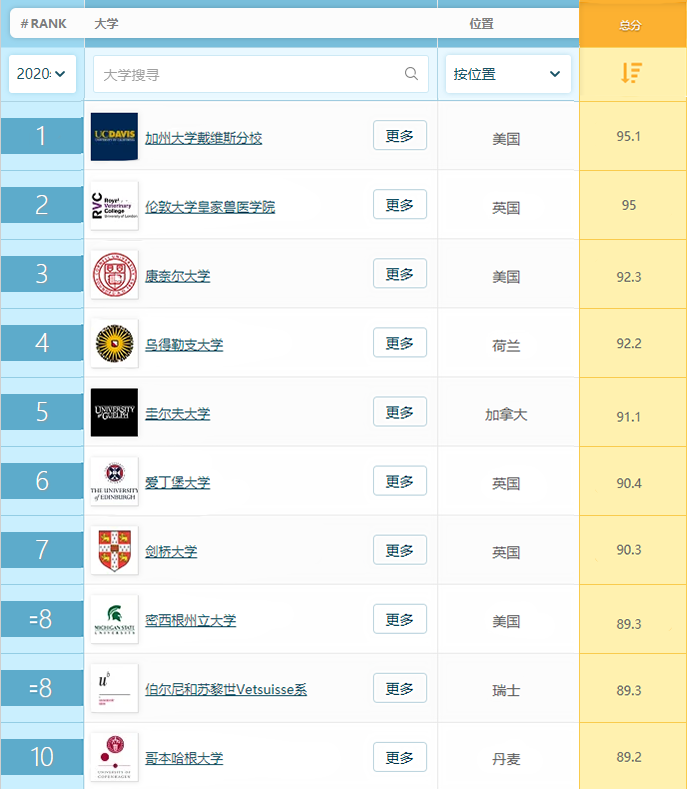Click the search magnifier icon
Image resolution: width=687 pixels, height=789 pixels.
(x=411, y=73)
